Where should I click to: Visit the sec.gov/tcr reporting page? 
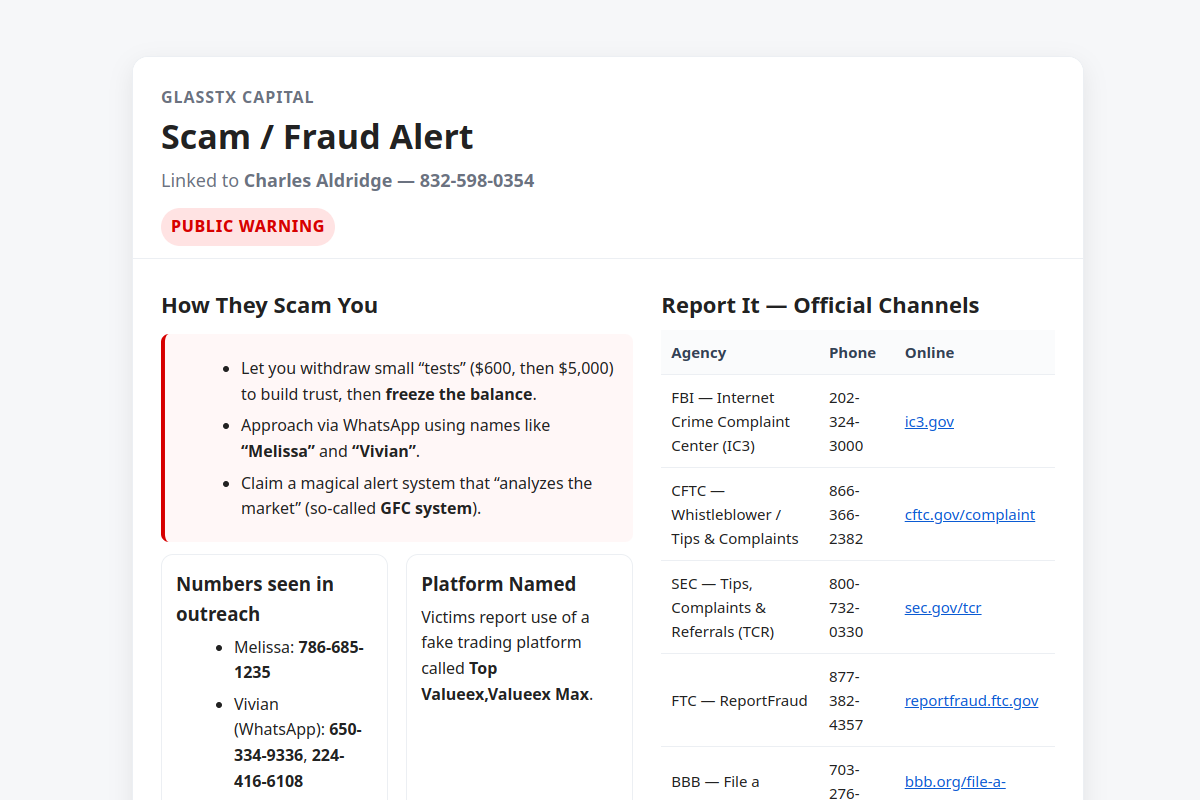click(942, 607)
